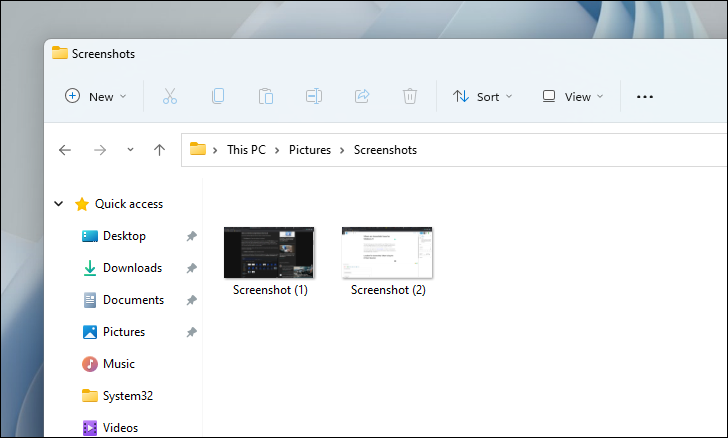Image resolution: width=728 pixels, height=438 pixels.
Task: Open Documents folder in sidebar
Action: [x=133, y=300]
